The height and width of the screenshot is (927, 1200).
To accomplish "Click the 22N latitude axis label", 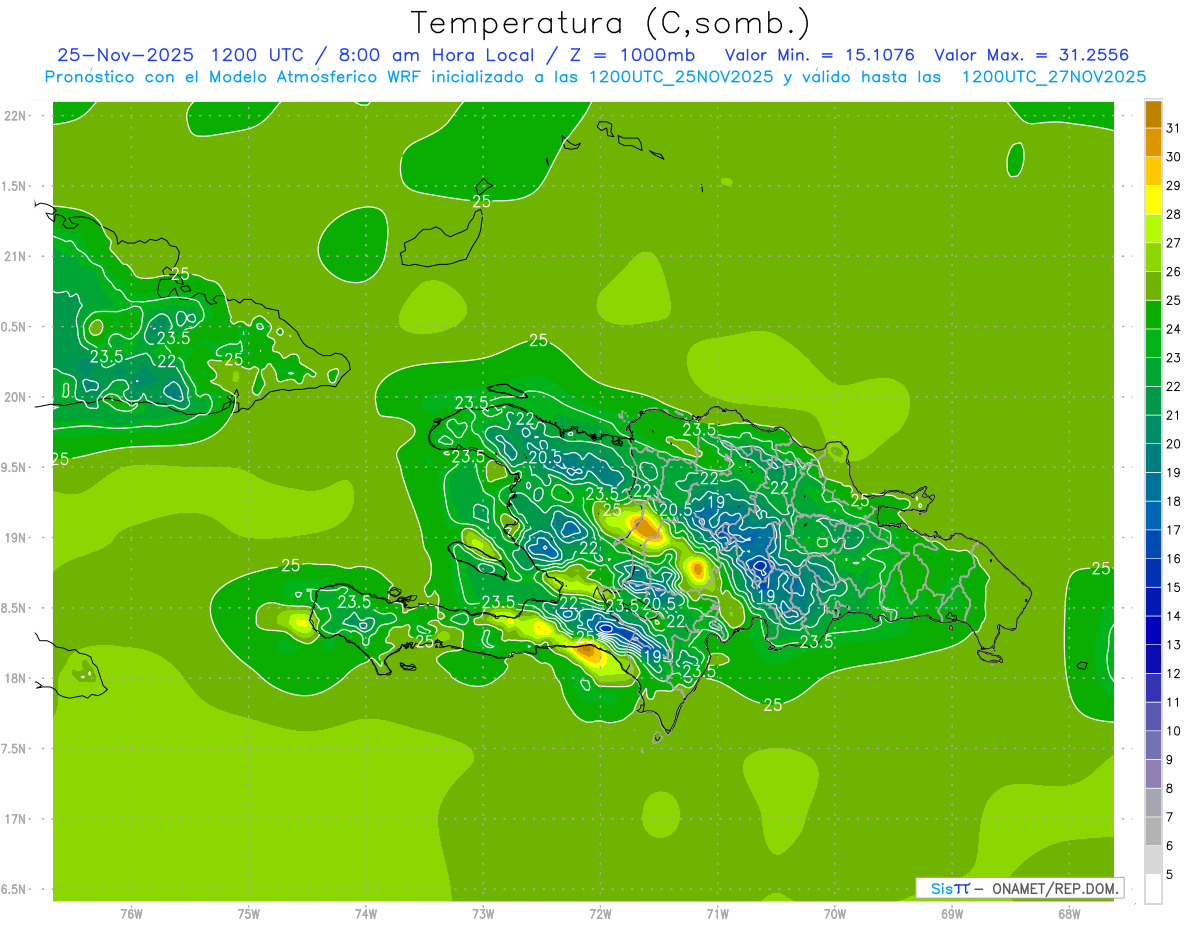I will pyautogui.click(x=16, y=116).
